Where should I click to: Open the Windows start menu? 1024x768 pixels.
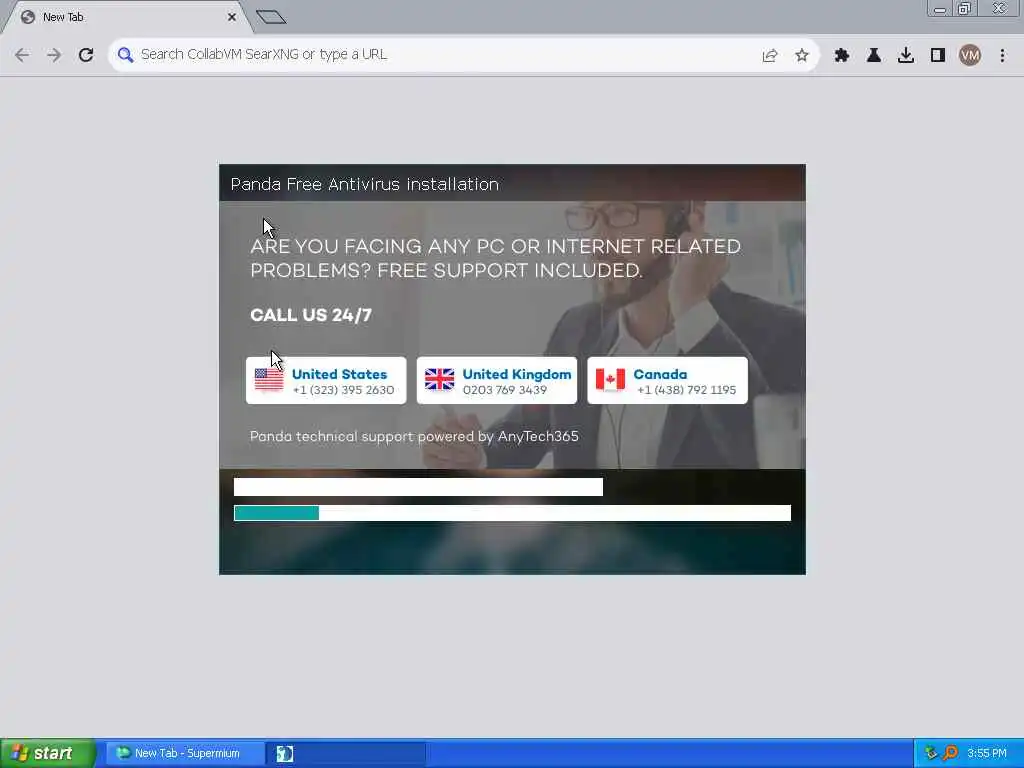coord(48,753)
